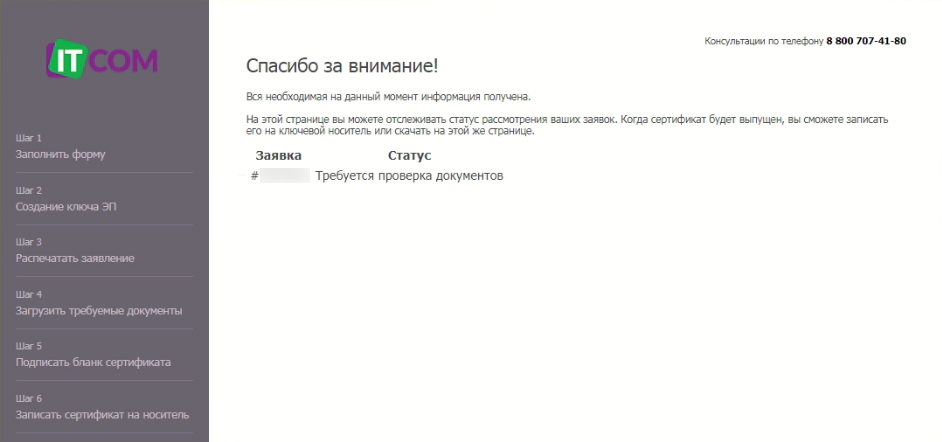Click the 'Шаг 1' label
Screen dimensions: 942x442
click(29, 138)
